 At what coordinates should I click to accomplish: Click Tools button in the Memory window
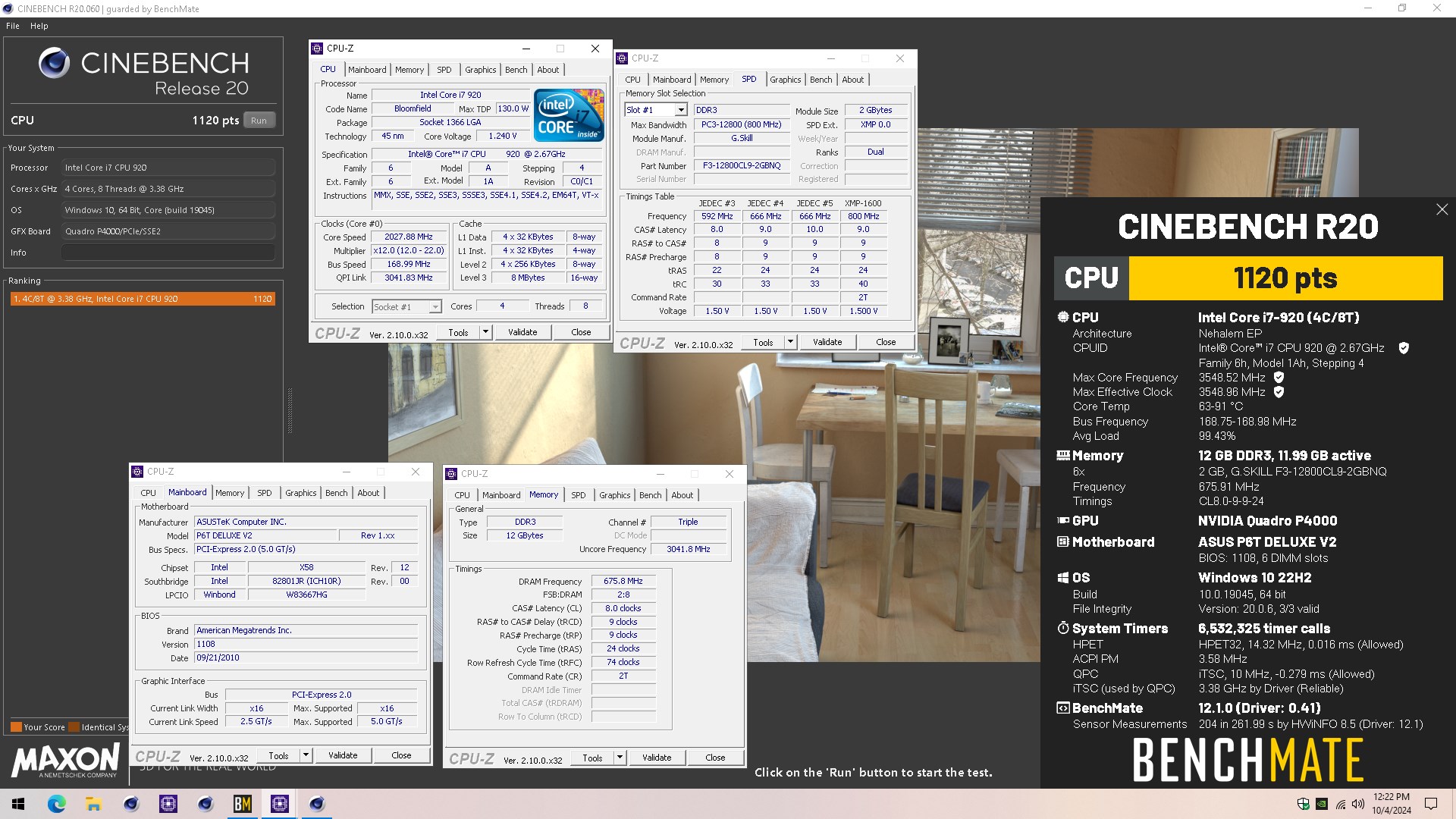592,758
